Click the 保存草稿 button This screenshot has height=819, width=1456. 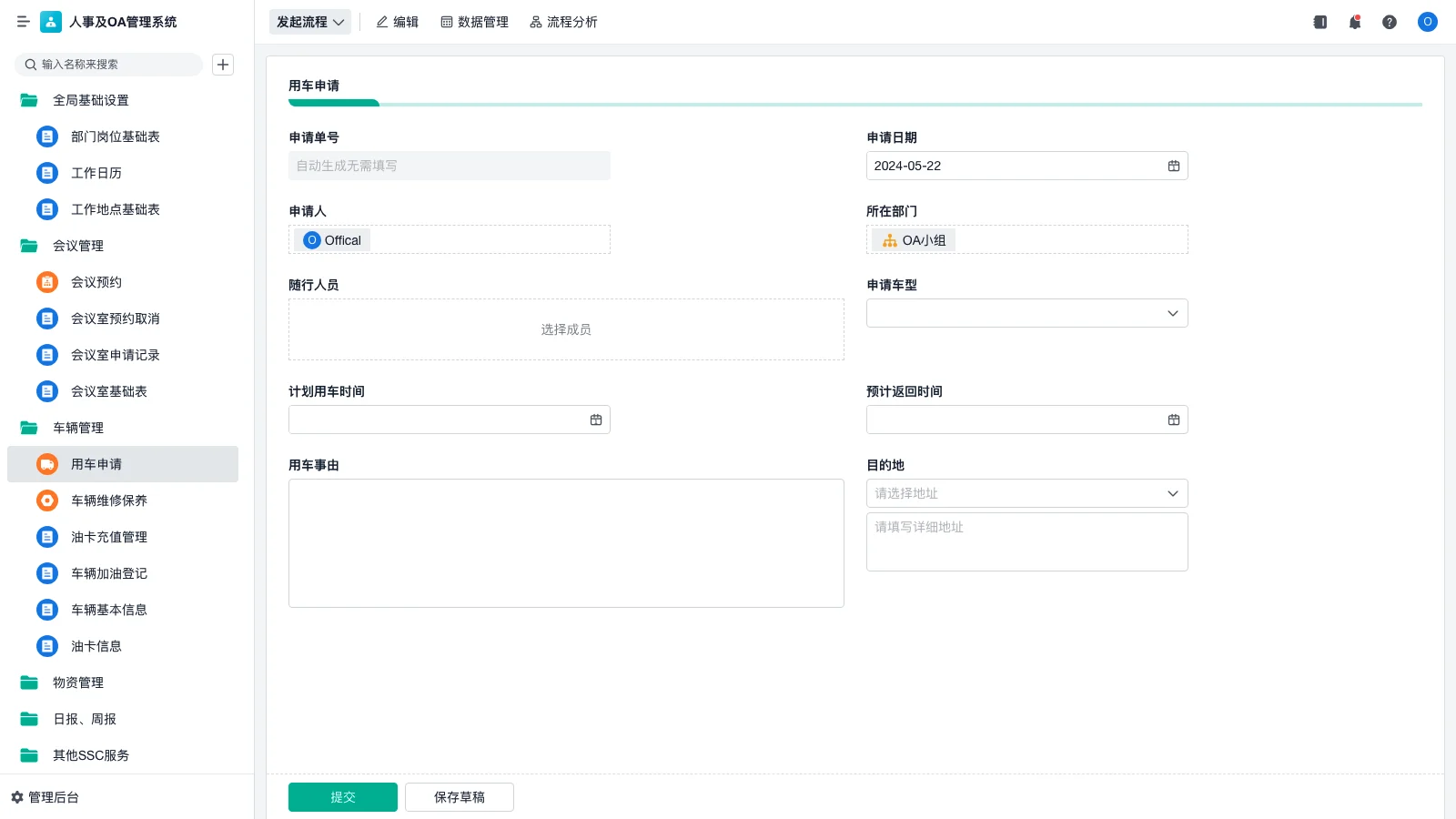coord(459,797)
